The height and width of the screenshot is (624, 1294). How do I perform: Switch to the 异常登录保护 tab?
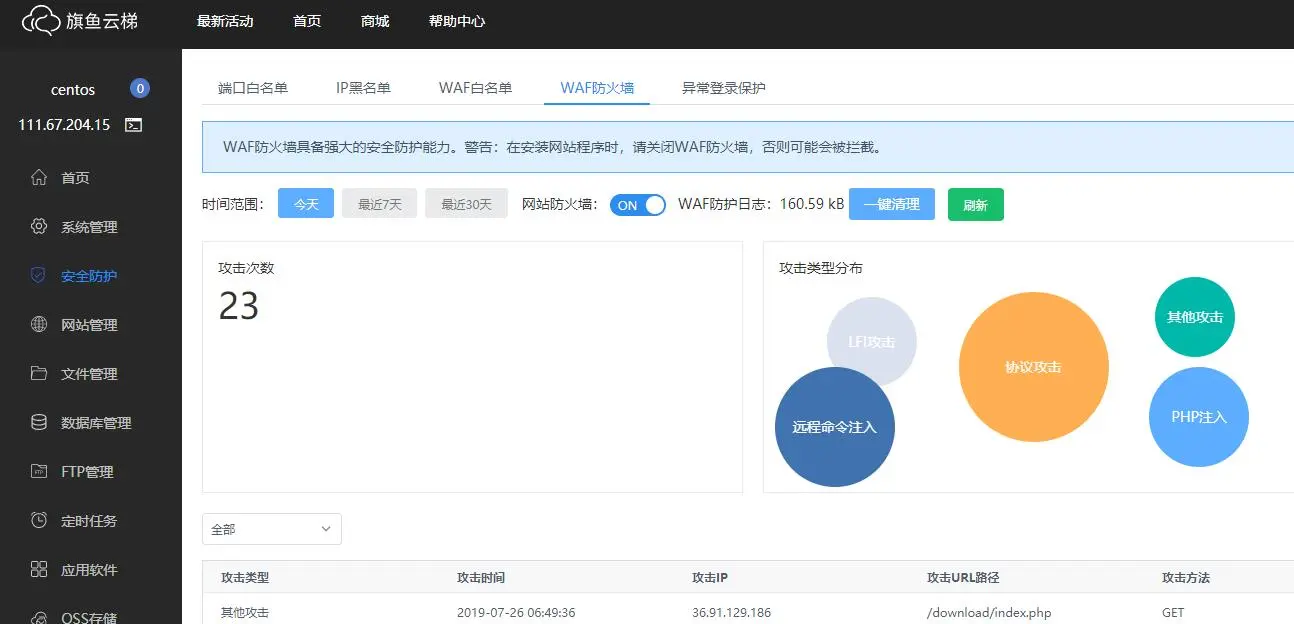coord(724,88)
